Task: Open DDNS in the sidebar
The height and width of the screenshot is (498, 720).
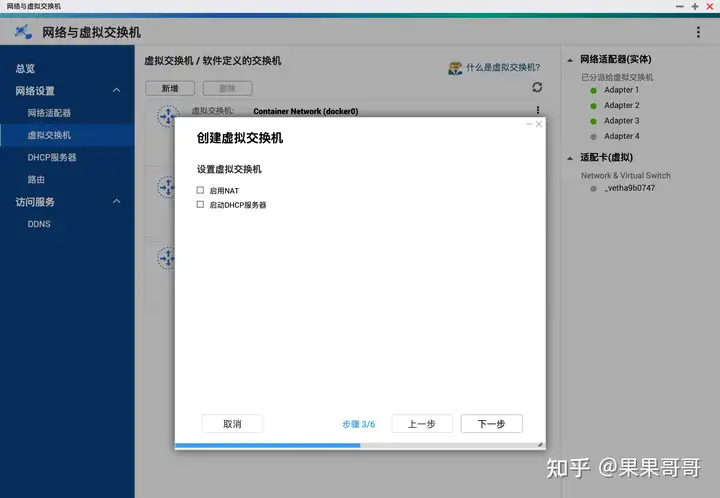Action: (x=39, y=224)
